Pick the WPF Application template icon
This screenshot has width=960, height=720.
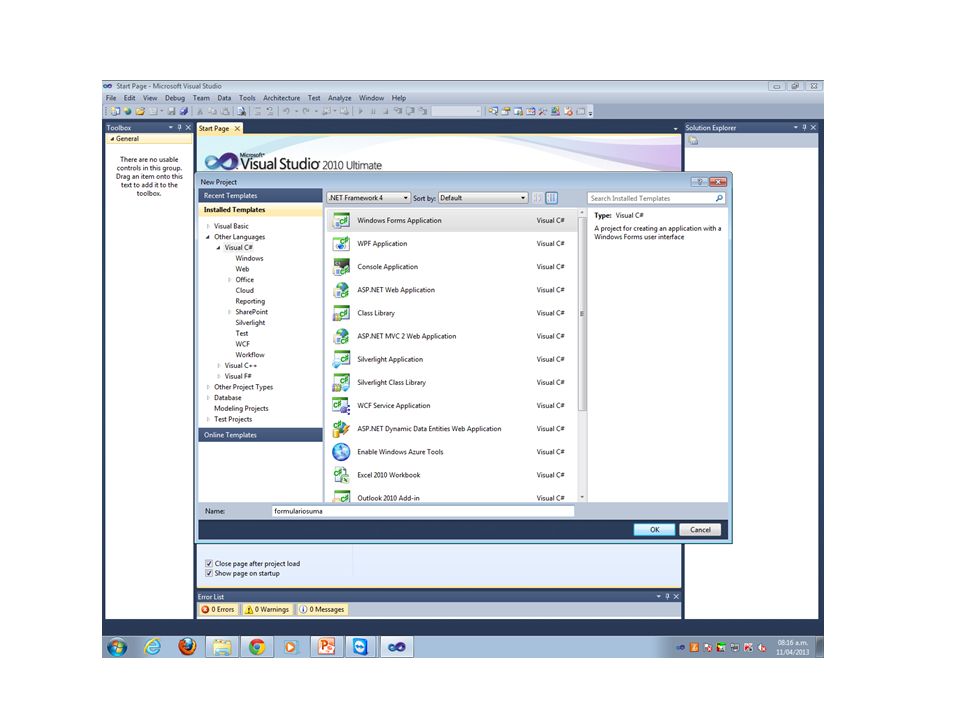pyautogui.click(x=341, y=244)
